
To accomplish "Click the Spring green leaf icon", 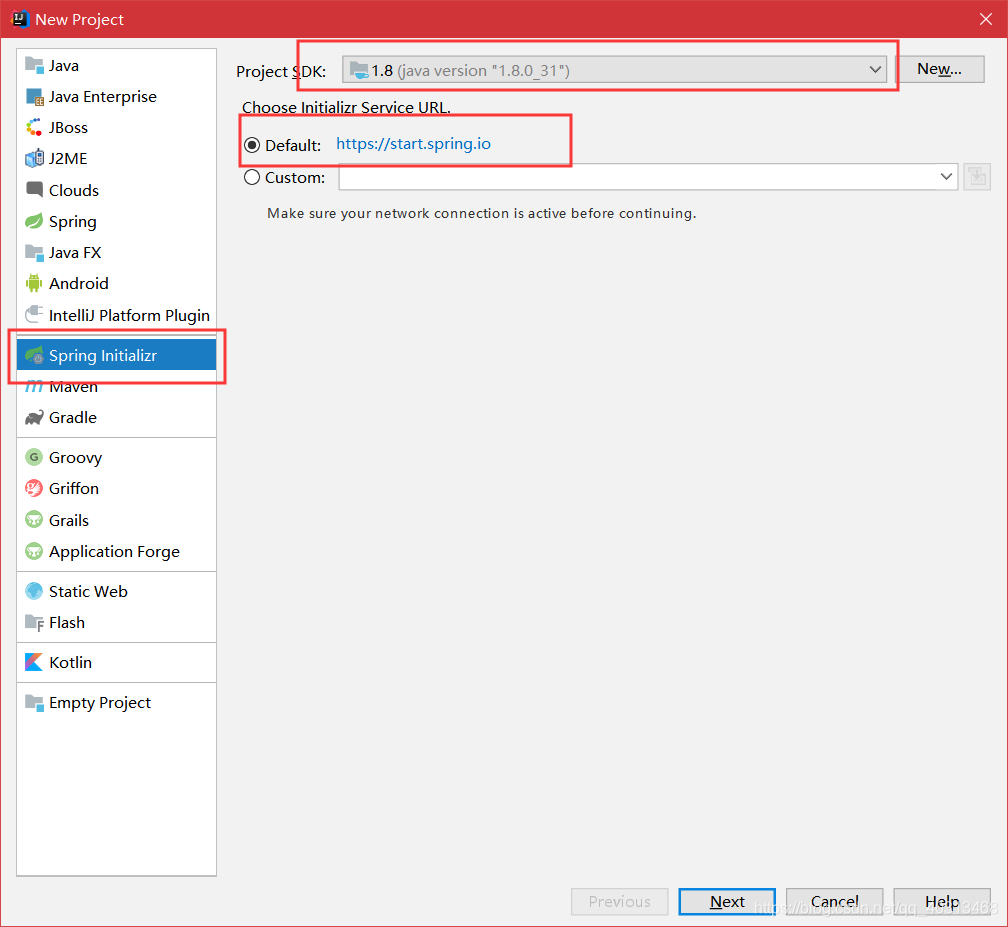I will click(x=34, y=221).
